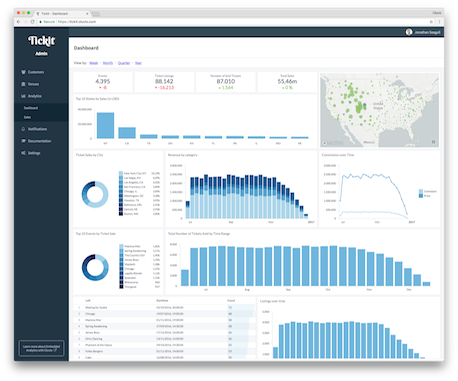
Task: Click the Jonathan user name
Action: pyautogui.click(x=427, y=32)
